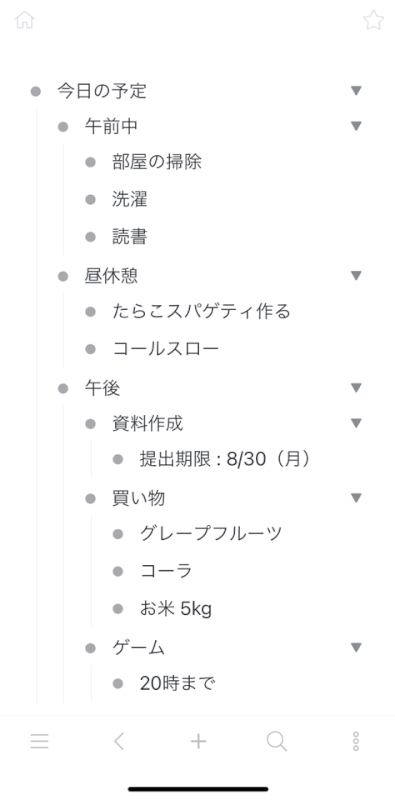Image resolution: width=395 pixels, height=800 pixels.
Task: Collapse the 午後 section
Action: coord(356,388)
